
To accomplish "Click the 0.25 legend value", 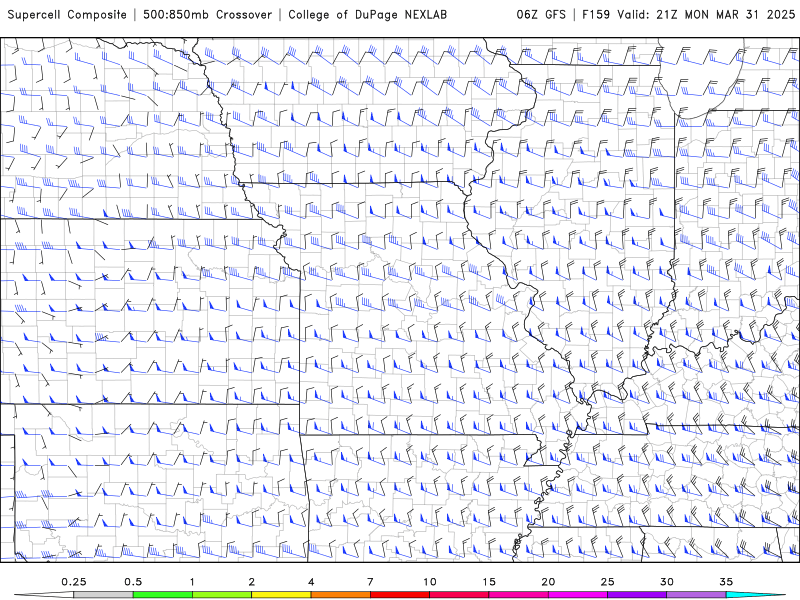I will [x=74, y=582].
